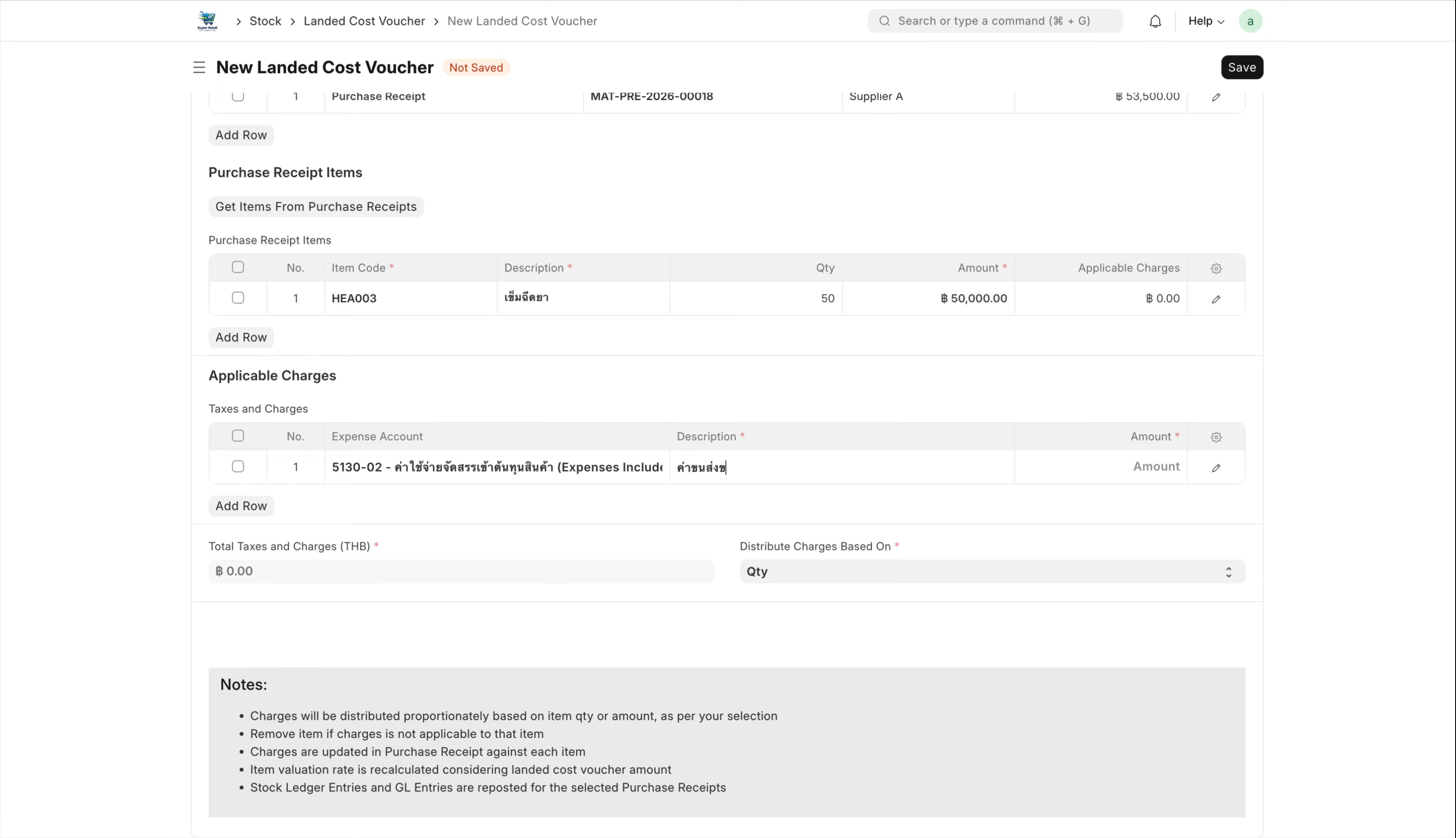Open Distribute Charges Based On dropdown
Screen dimensions: 1456x838
pyautogui.click(x=992, y=571)
